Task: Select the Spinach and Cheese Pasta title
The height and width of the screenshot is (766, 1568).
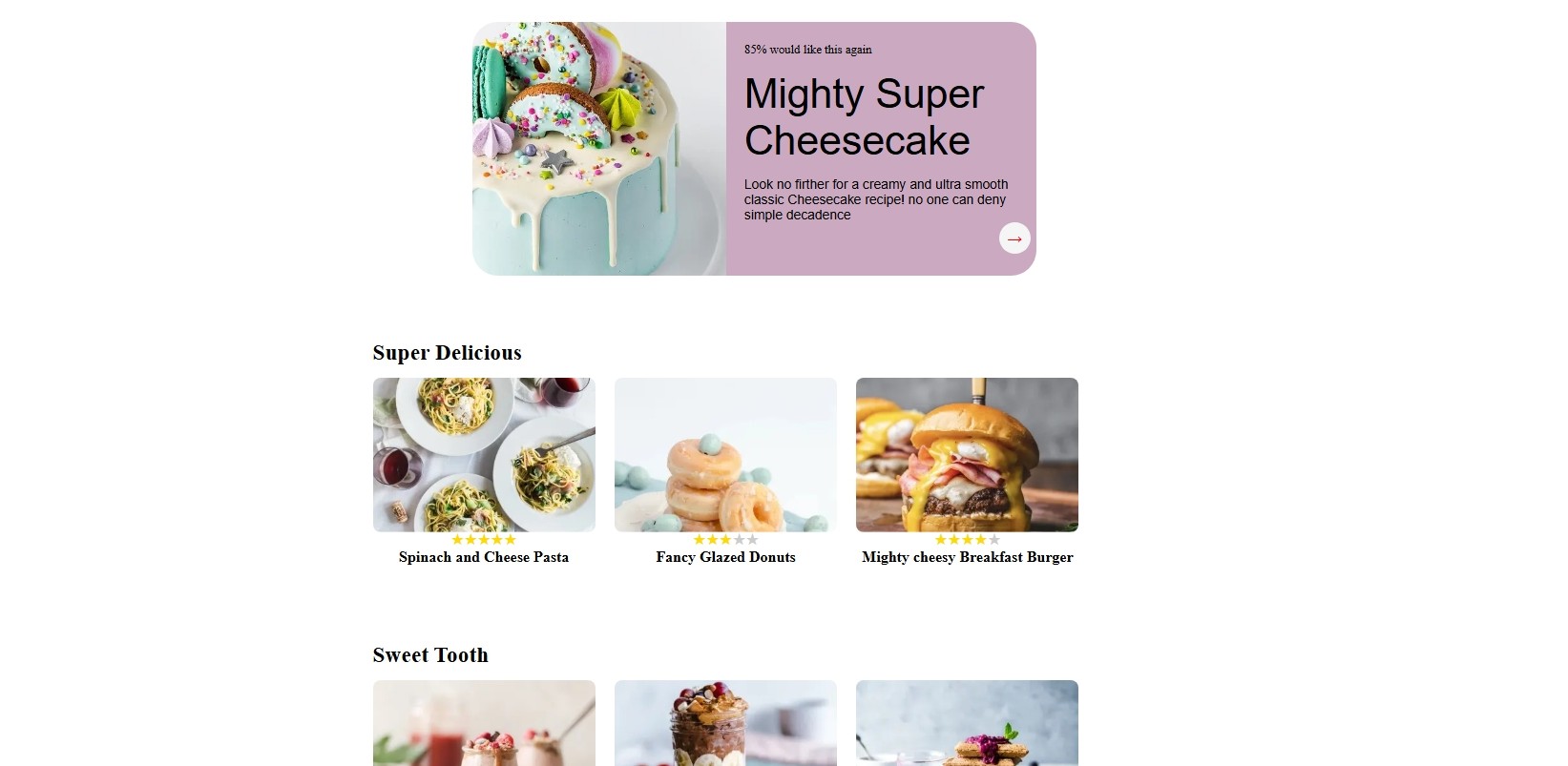Action: 484,557
